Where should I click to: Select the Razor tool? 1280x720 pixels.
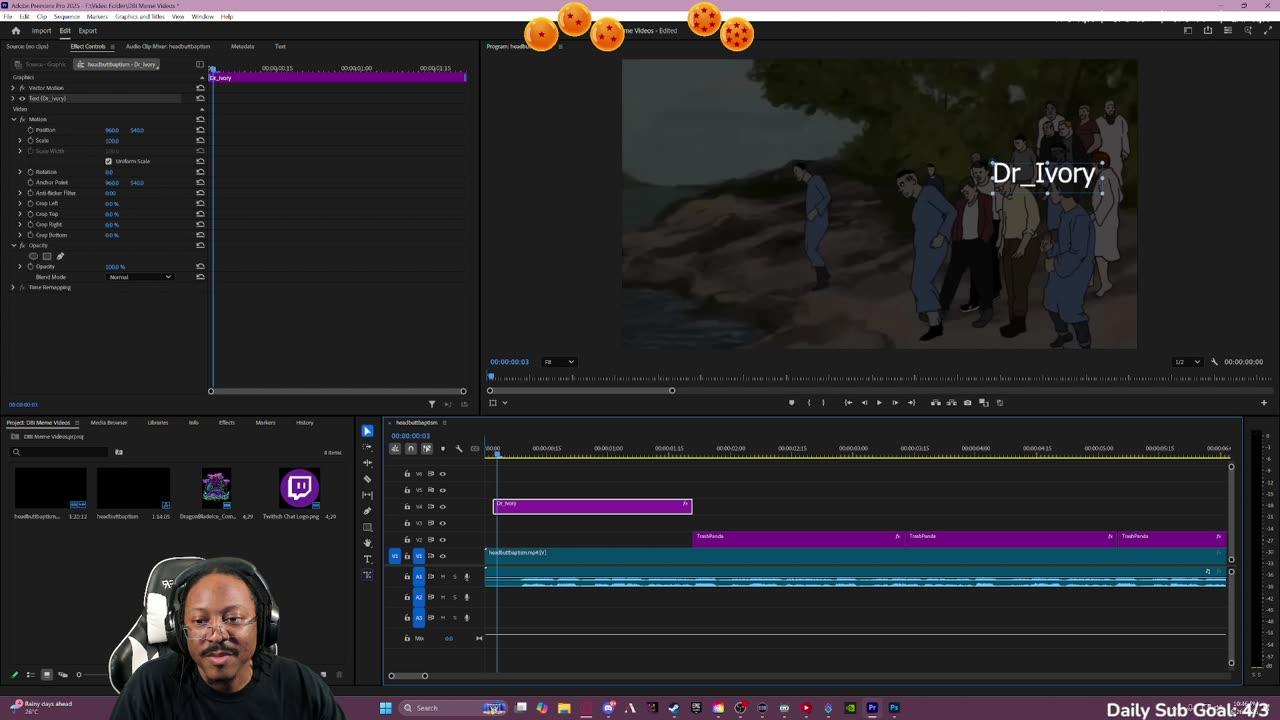(x=367, y=479)
